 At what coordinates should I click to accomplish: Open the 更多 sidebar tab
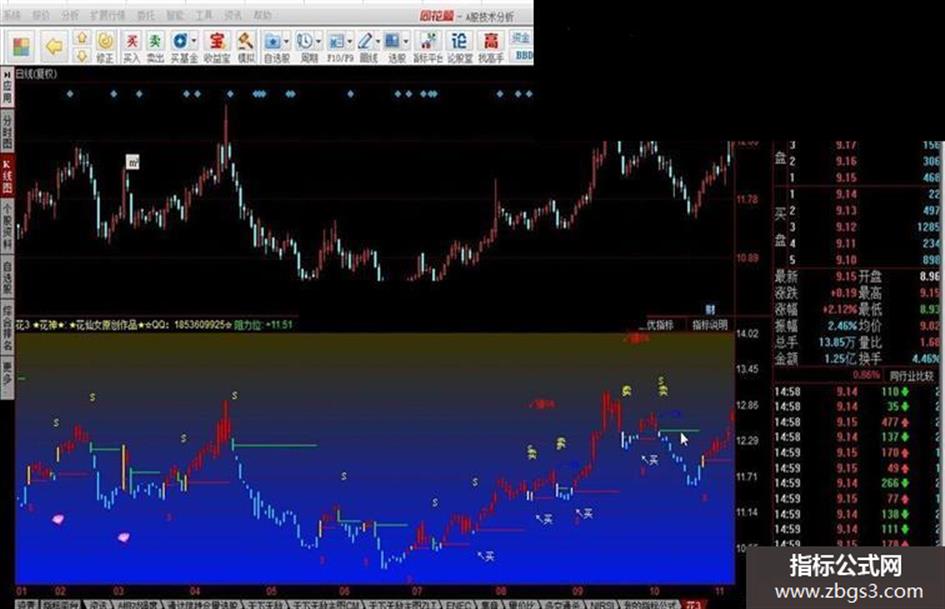point(7,377)
